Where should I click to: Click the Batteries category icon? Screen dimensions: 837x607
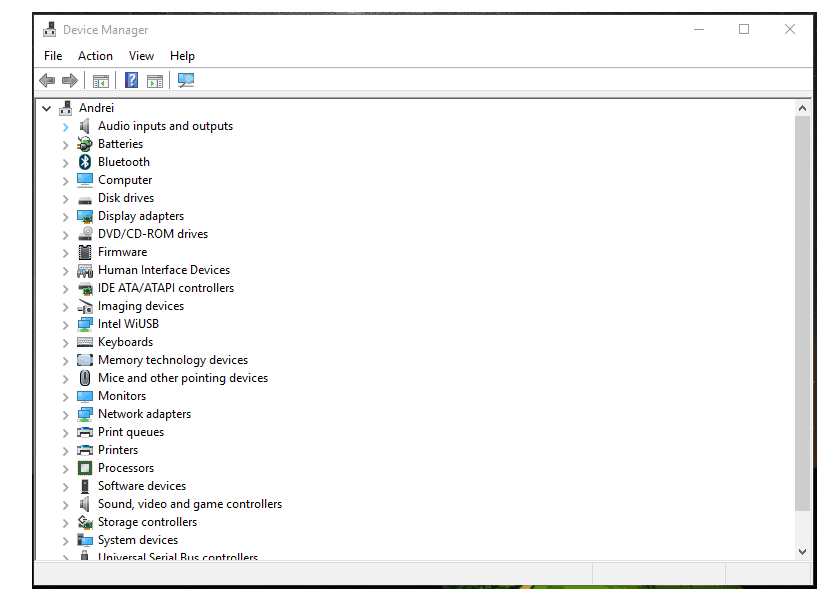point(85,144)
